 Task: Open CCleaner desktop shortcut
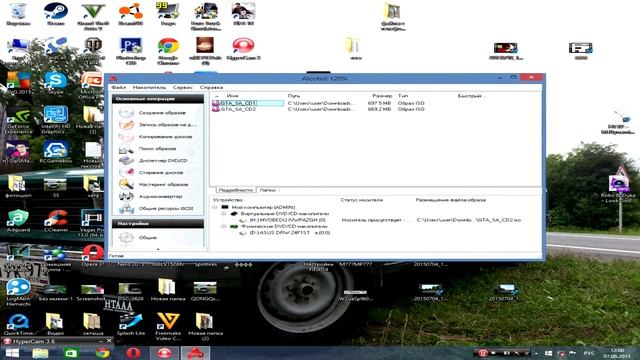coord(57,221)
